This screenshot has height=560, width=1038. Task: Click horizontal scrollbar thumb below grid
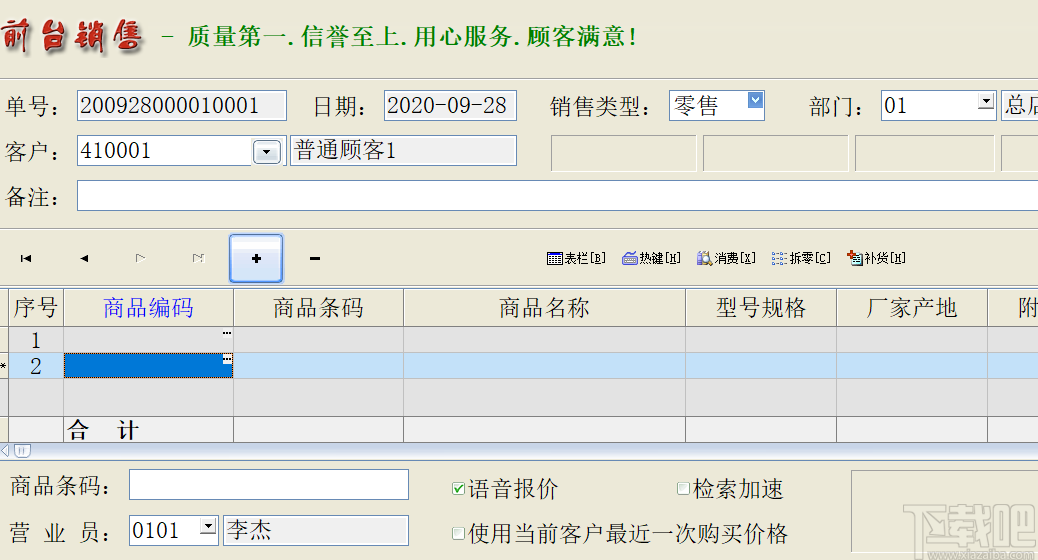22,451
